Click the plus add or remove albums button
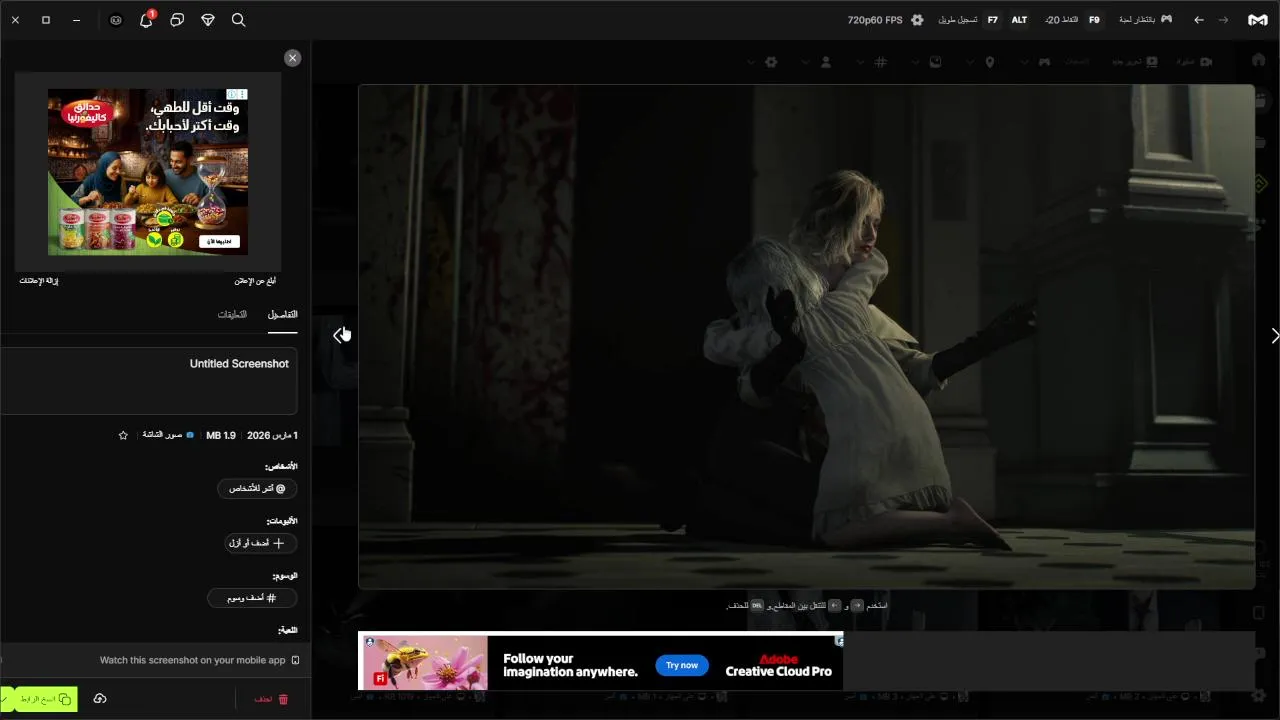Image resolution: width=1280 pixels, height=720 pixels. (261, 543)
